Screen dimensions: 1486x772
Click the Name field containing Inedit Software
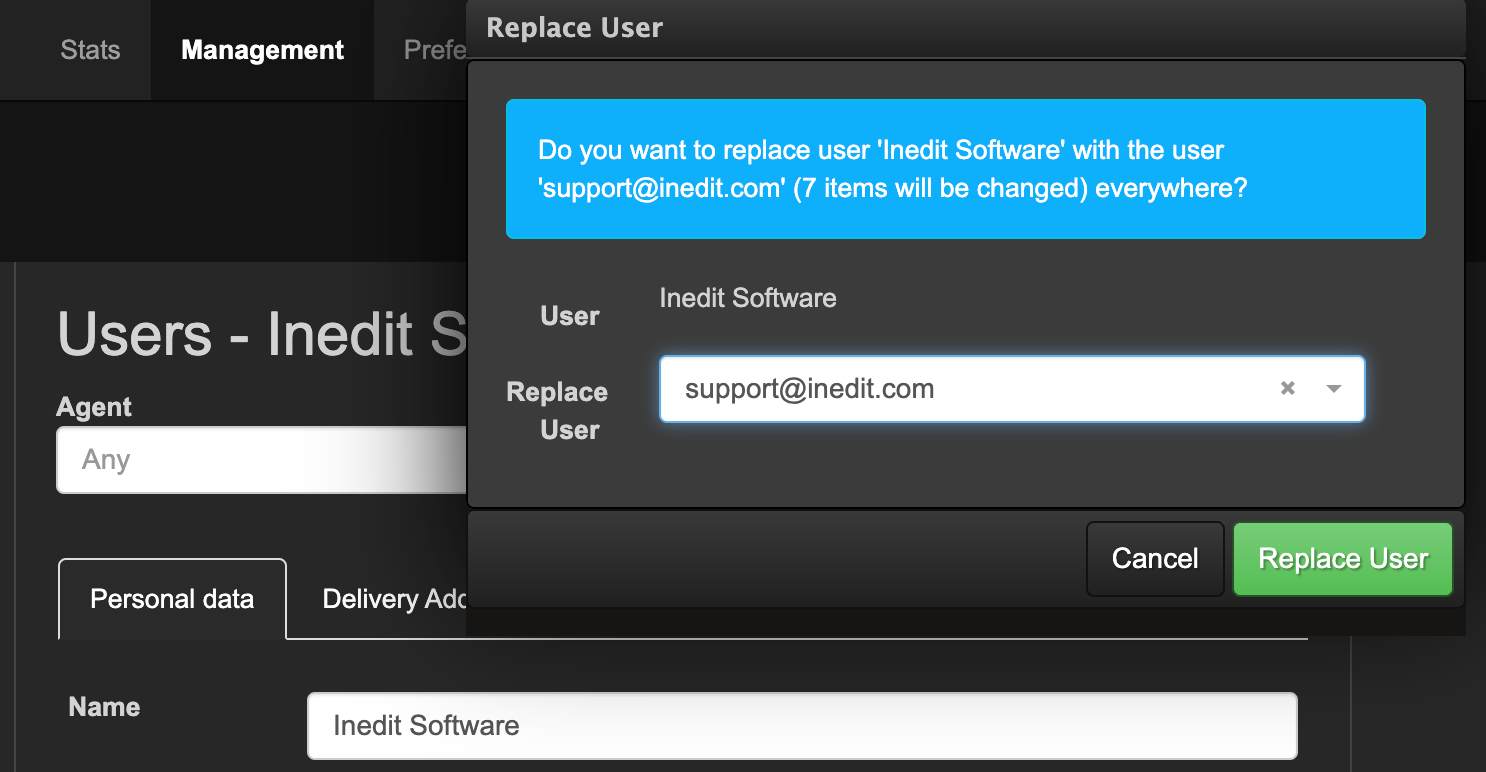pos(802,725)
